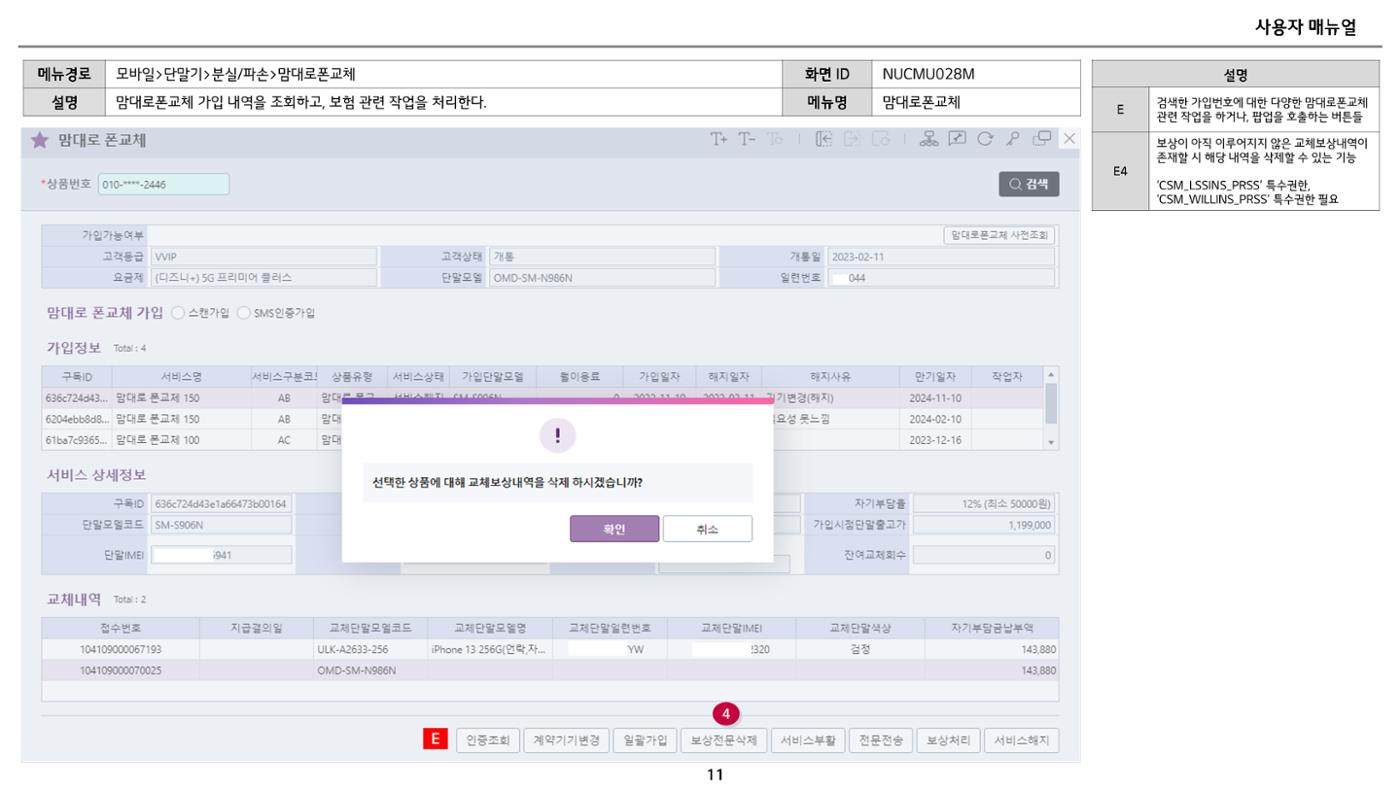Click scroll-up arrow of 가입정보 table
The height and width of the screenshot is (788, 1400).
pyautogui.click(x=1050, y=374)
